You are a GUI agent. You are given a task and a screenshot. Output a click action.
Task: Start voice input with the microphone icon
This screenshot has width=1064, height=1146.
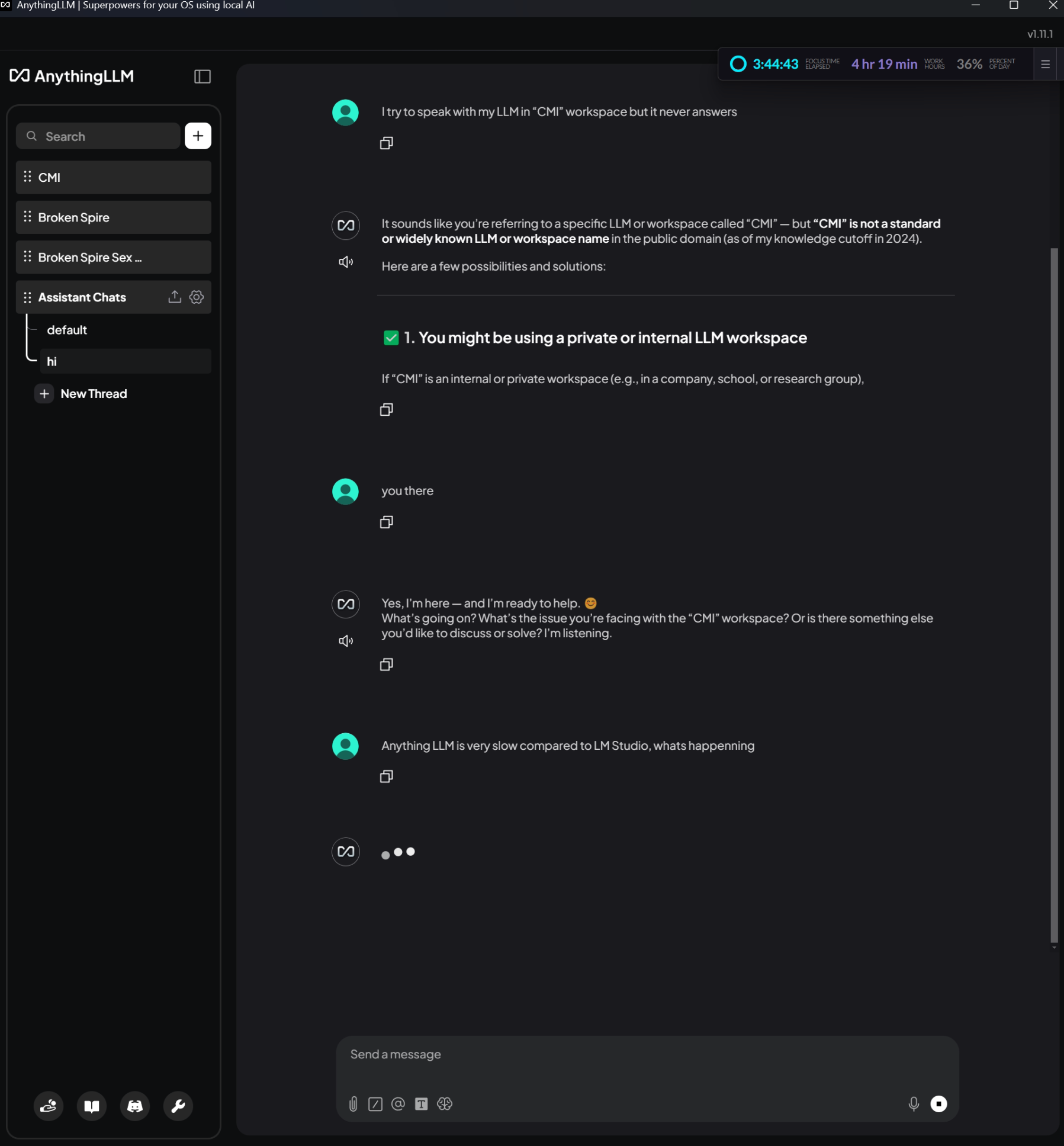click(914, 1104)
